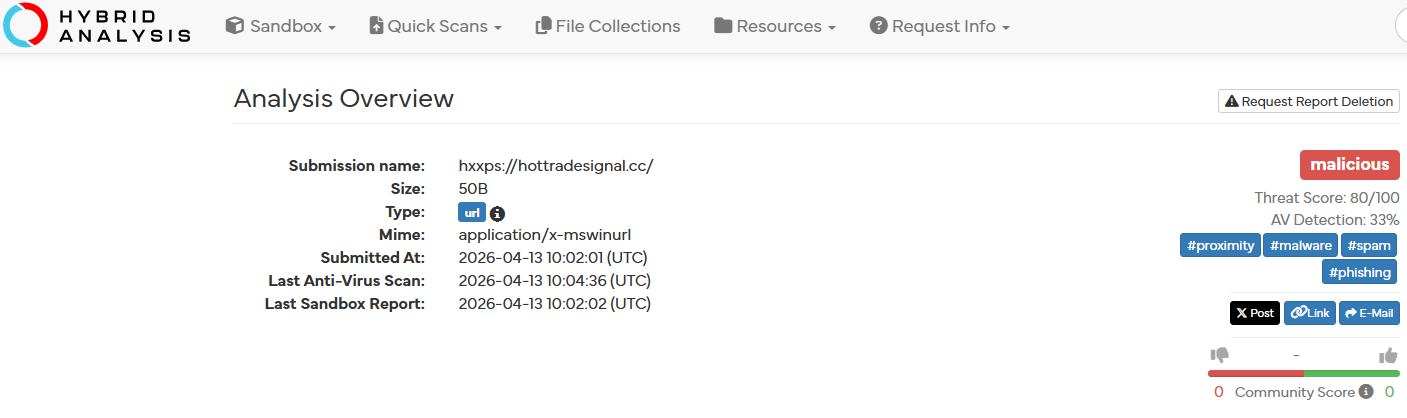The image size is (1407, 418).
Task: Click Request Report Deletion button
Action: tap(1309, 101)
